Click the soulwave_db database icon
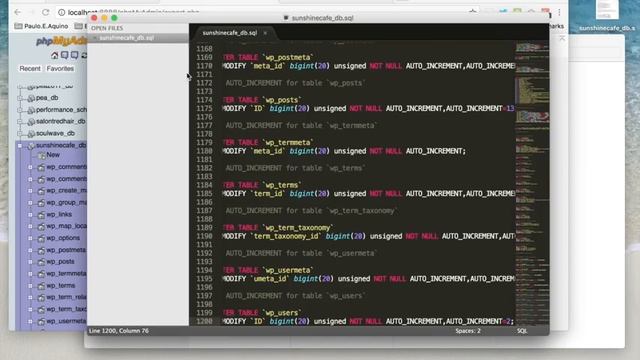This screenshot has height=360, width=640. pyautogui.click(x=31, y=133)
